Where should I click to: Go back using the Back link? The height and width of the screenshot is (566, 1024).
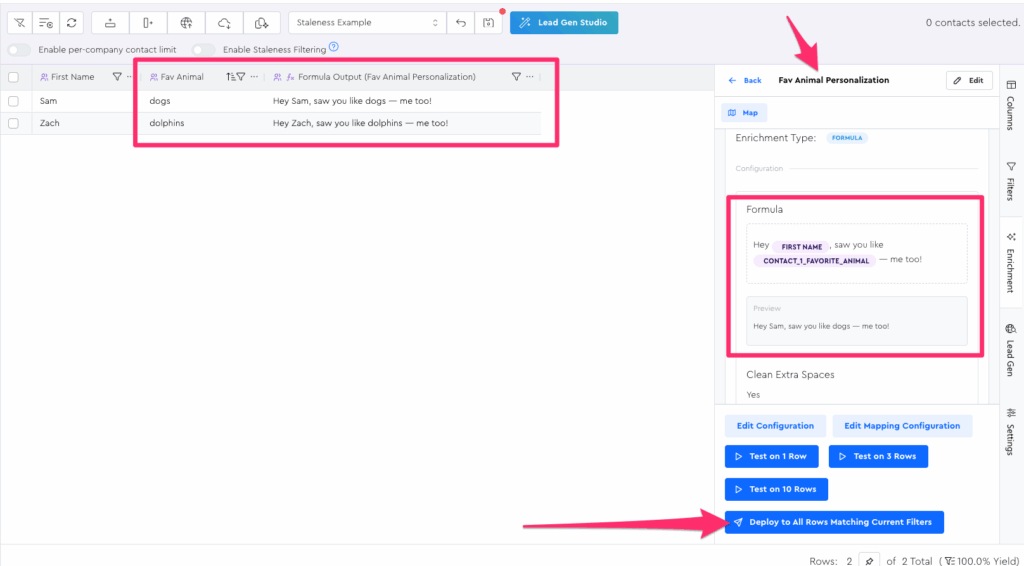tap(745, 80)
